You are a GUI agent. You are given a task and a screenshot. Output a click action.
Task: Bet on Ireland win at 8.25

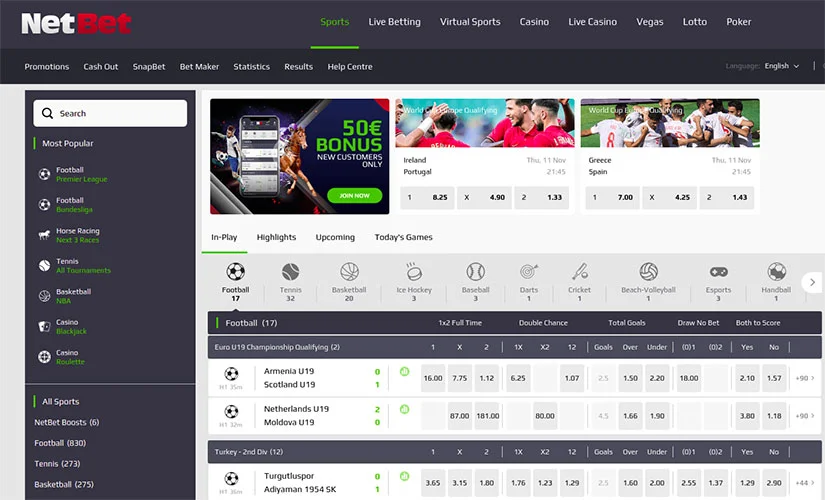point(427,197)
